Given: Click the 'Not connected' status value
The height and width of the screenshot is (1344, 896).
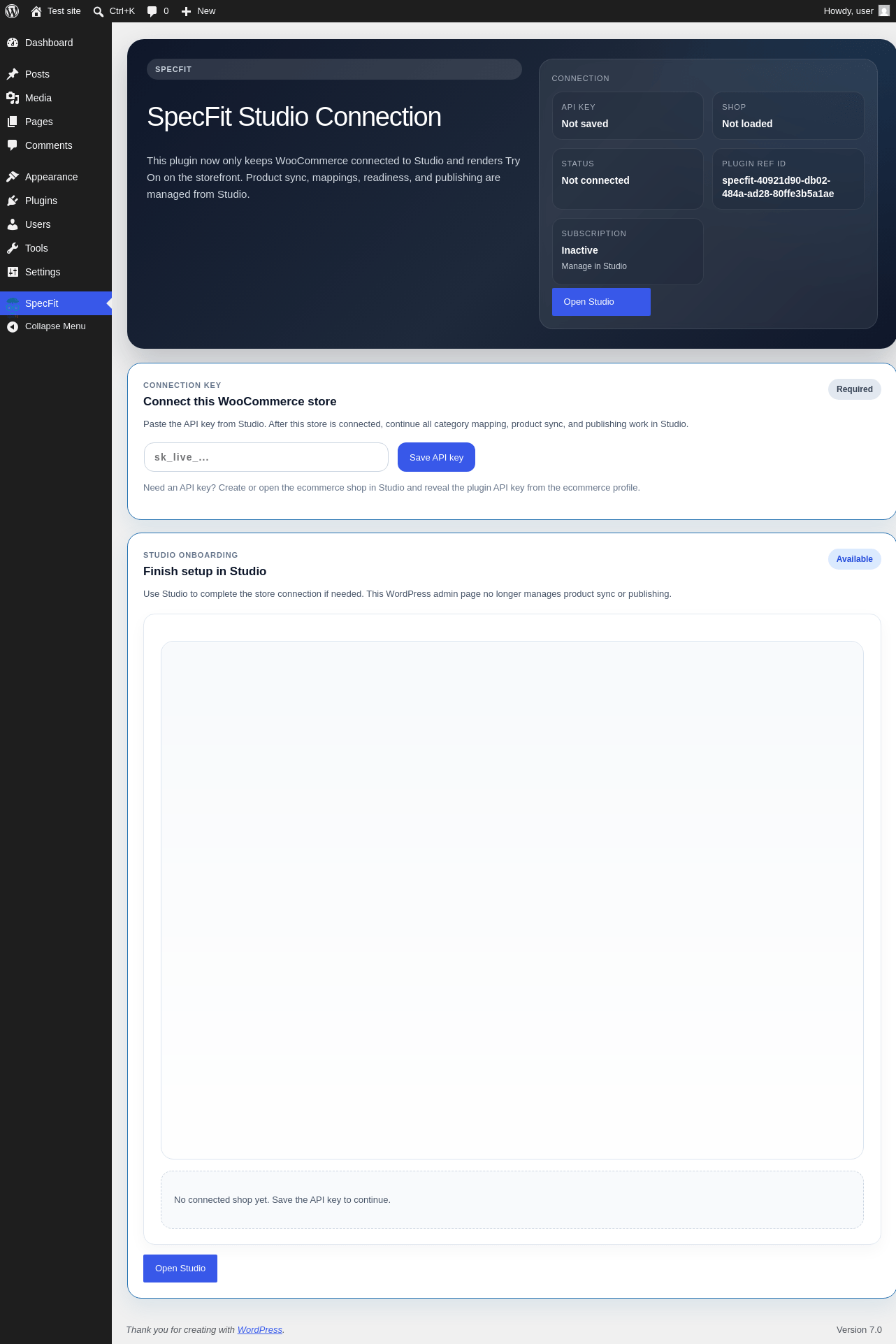Looking at the screenshot, I should [x=595, y=180].
